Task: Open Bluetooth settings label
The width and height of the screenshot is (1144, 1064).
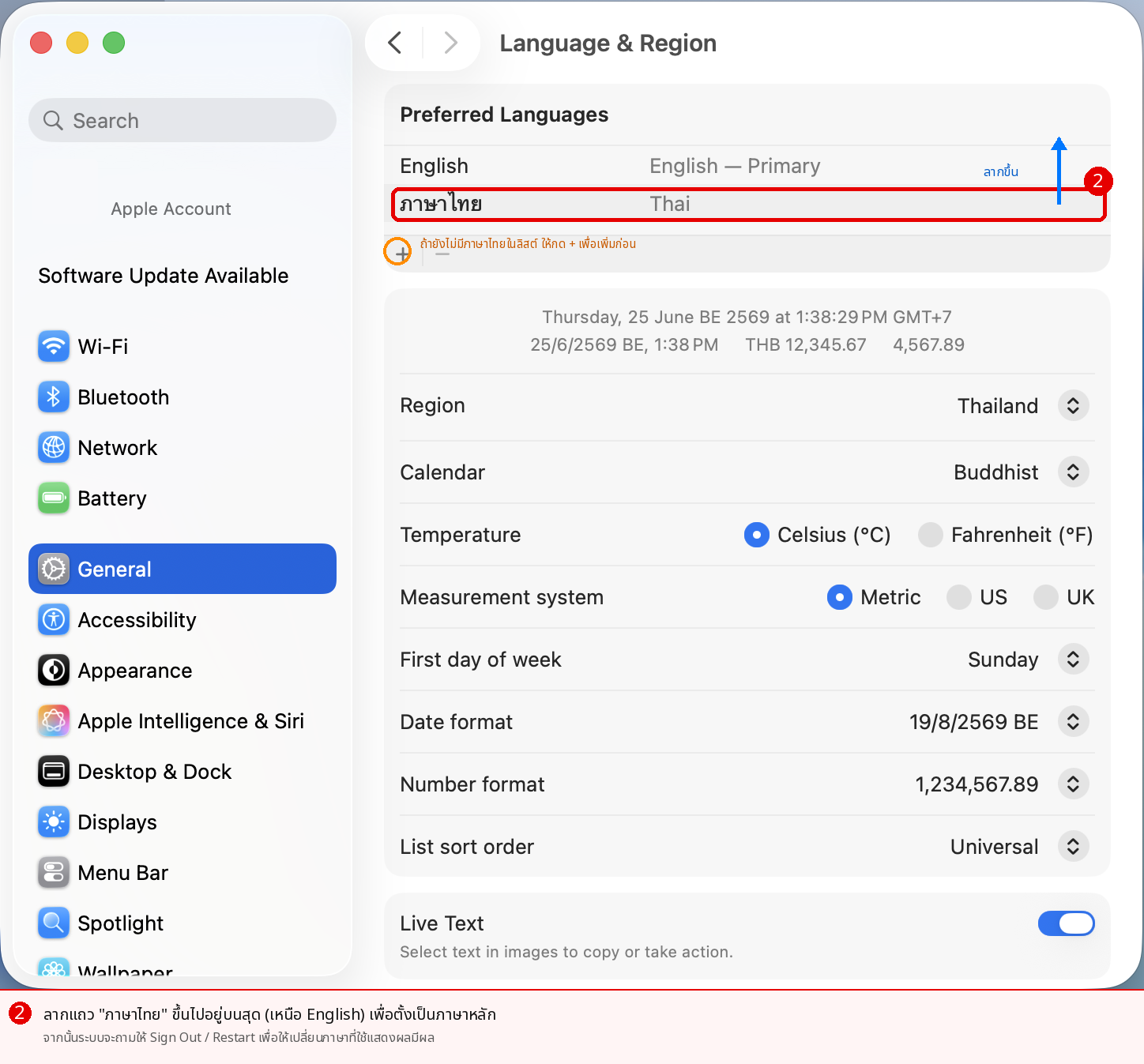Action: coord(123,397)
